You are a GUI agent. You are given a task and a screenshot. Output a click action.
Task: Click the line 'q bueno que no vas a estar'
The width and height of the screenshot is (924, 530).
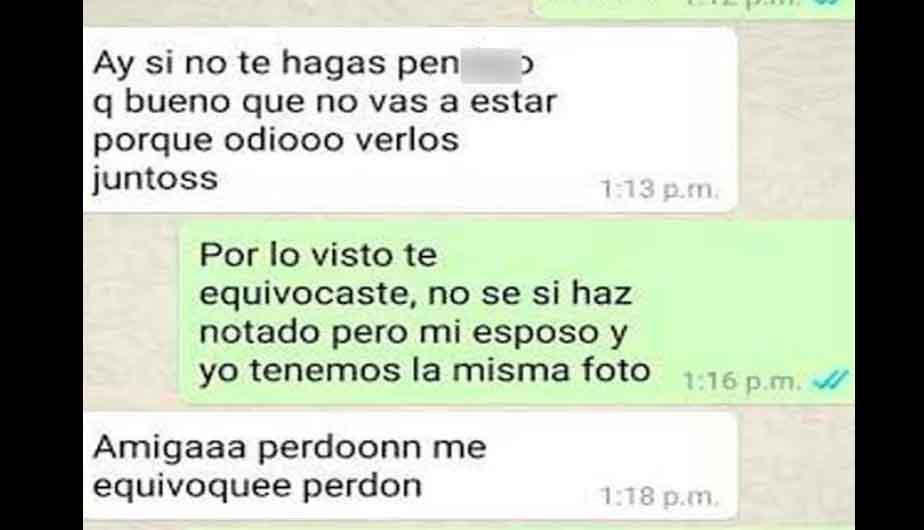pos(325,103)
